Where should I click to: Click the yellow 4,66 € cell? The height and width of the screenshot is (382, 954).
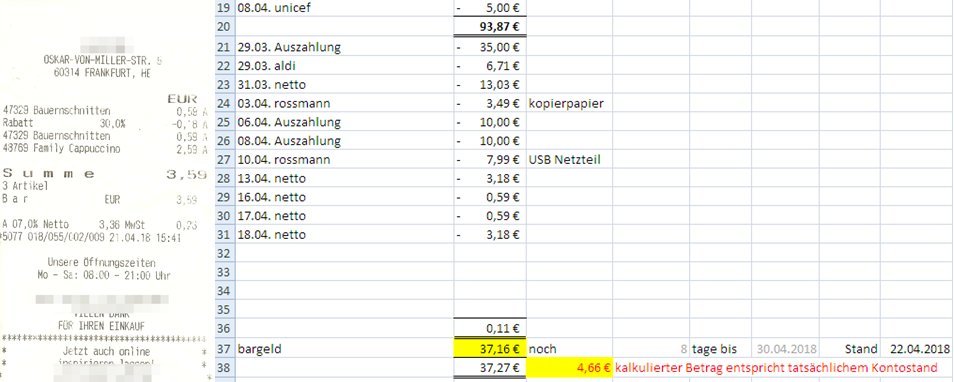[569, 367]
